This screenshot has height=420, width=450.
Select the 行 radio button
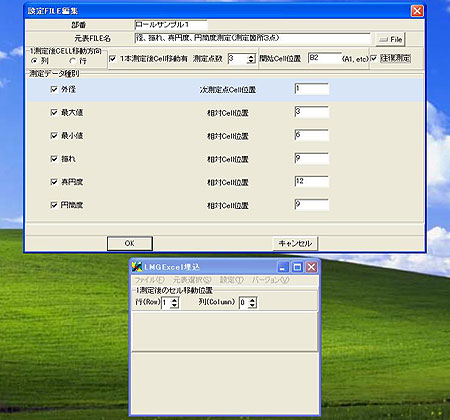[x=72, y=61]
